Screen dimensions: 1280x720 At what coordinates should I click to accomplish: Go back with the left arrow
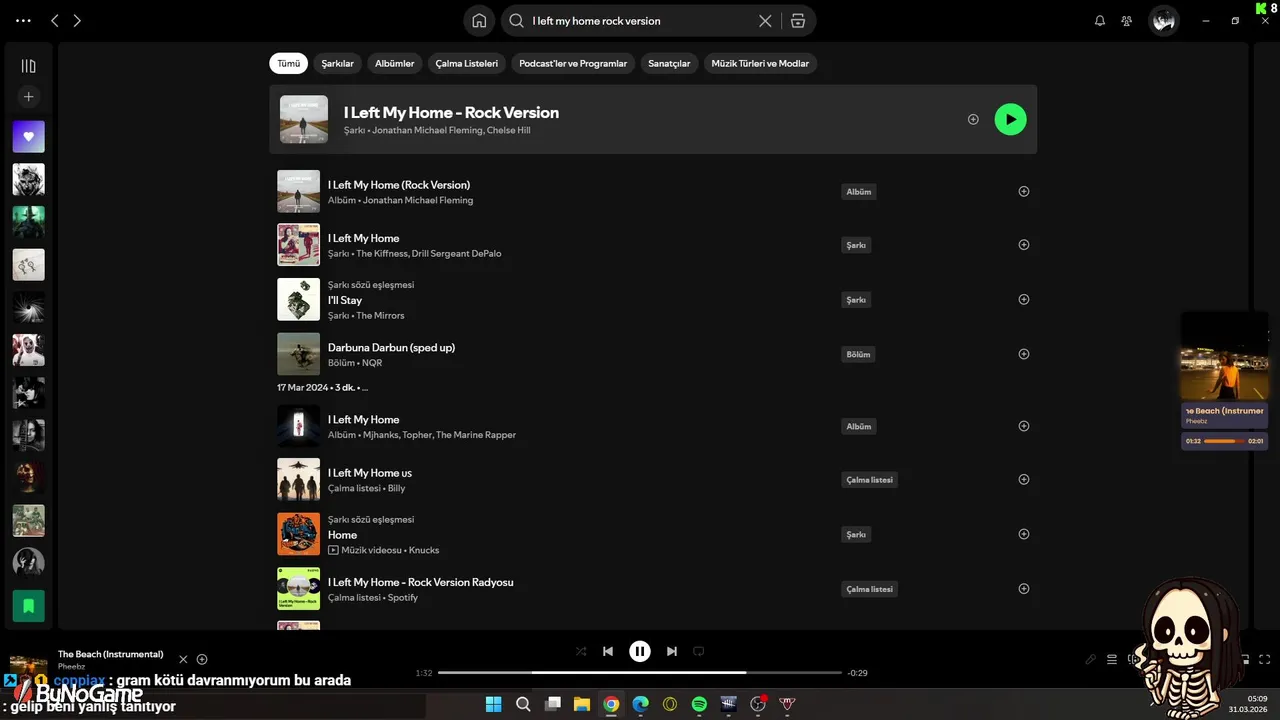tap(55, 20)
